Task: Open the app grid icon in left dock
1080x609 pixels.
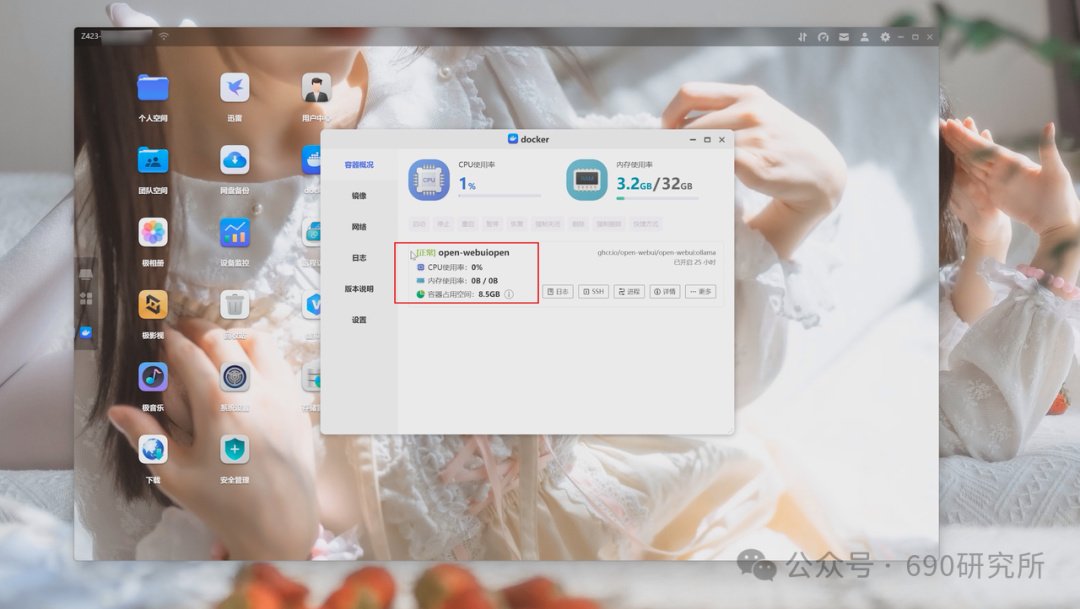Action: (86, 298)
